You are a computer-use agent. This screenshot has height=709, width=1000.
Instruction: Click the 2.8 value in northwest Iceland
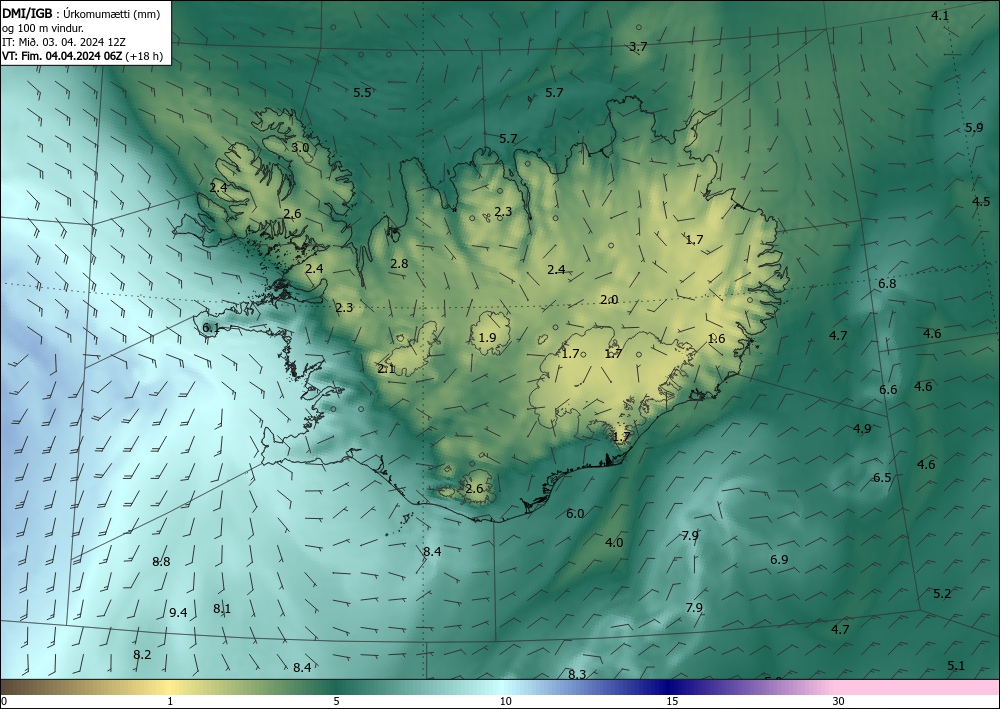tap(399, 263)
